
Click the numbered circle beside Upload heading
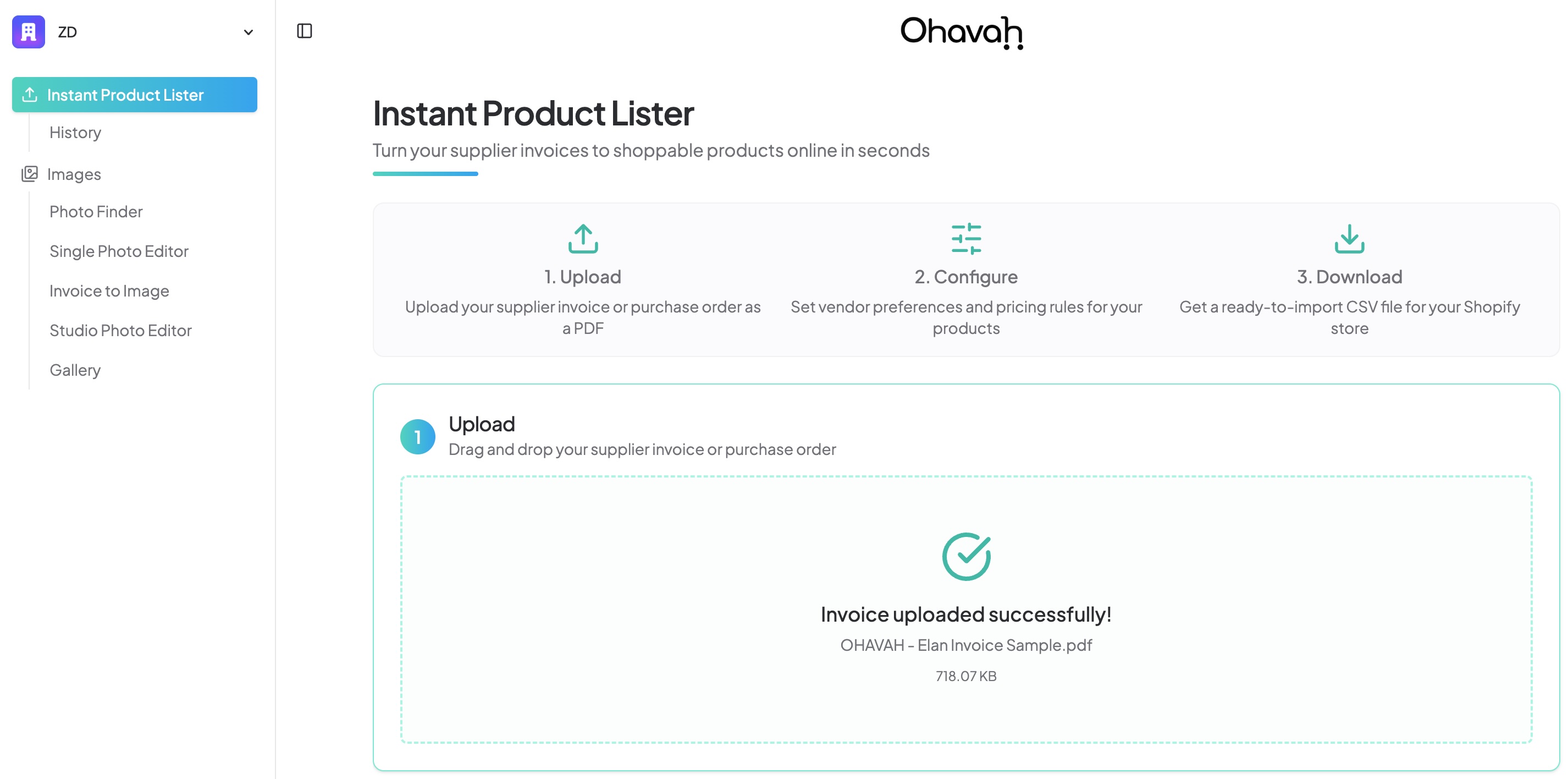418,436
